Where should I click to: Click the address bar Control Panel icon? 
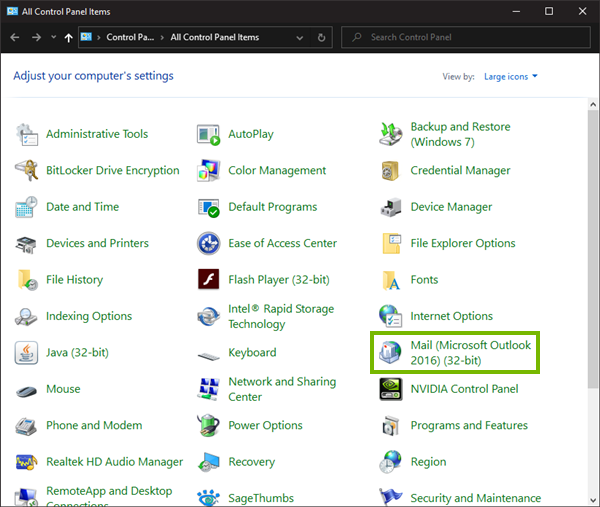[86, 37]
